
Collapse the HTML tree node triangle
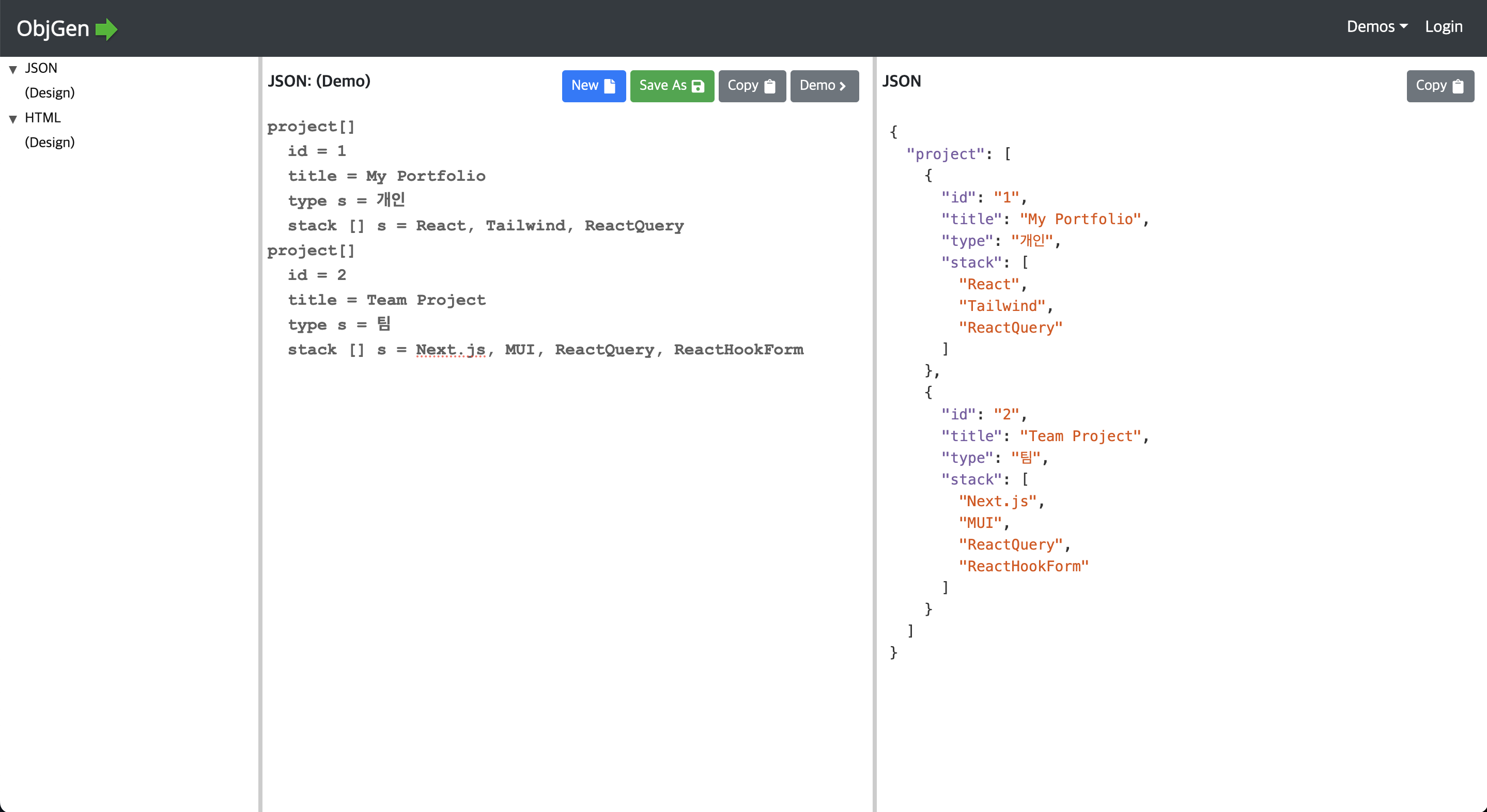[x=13, y=119]
